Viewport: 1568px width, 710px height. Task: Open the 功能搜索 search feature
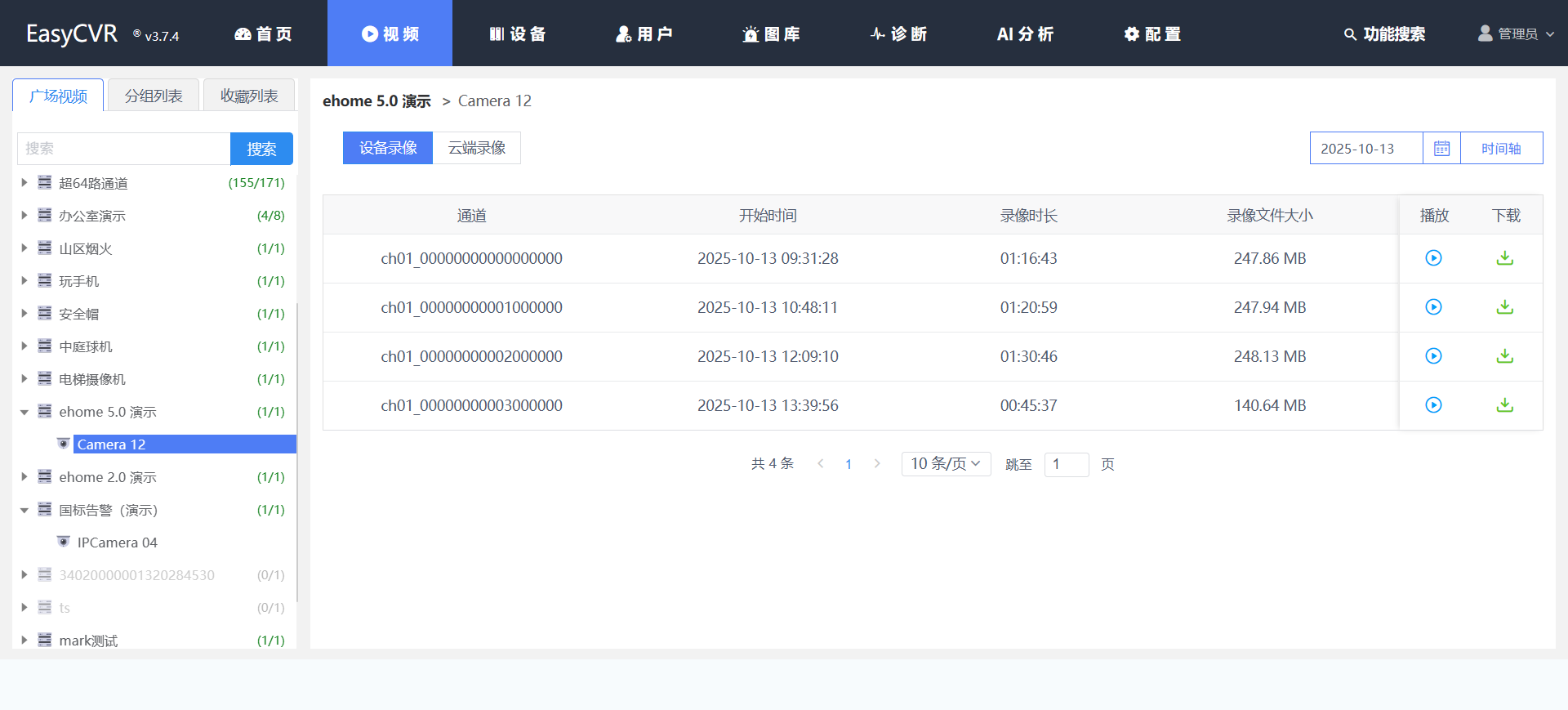[x=1384, y=33]
